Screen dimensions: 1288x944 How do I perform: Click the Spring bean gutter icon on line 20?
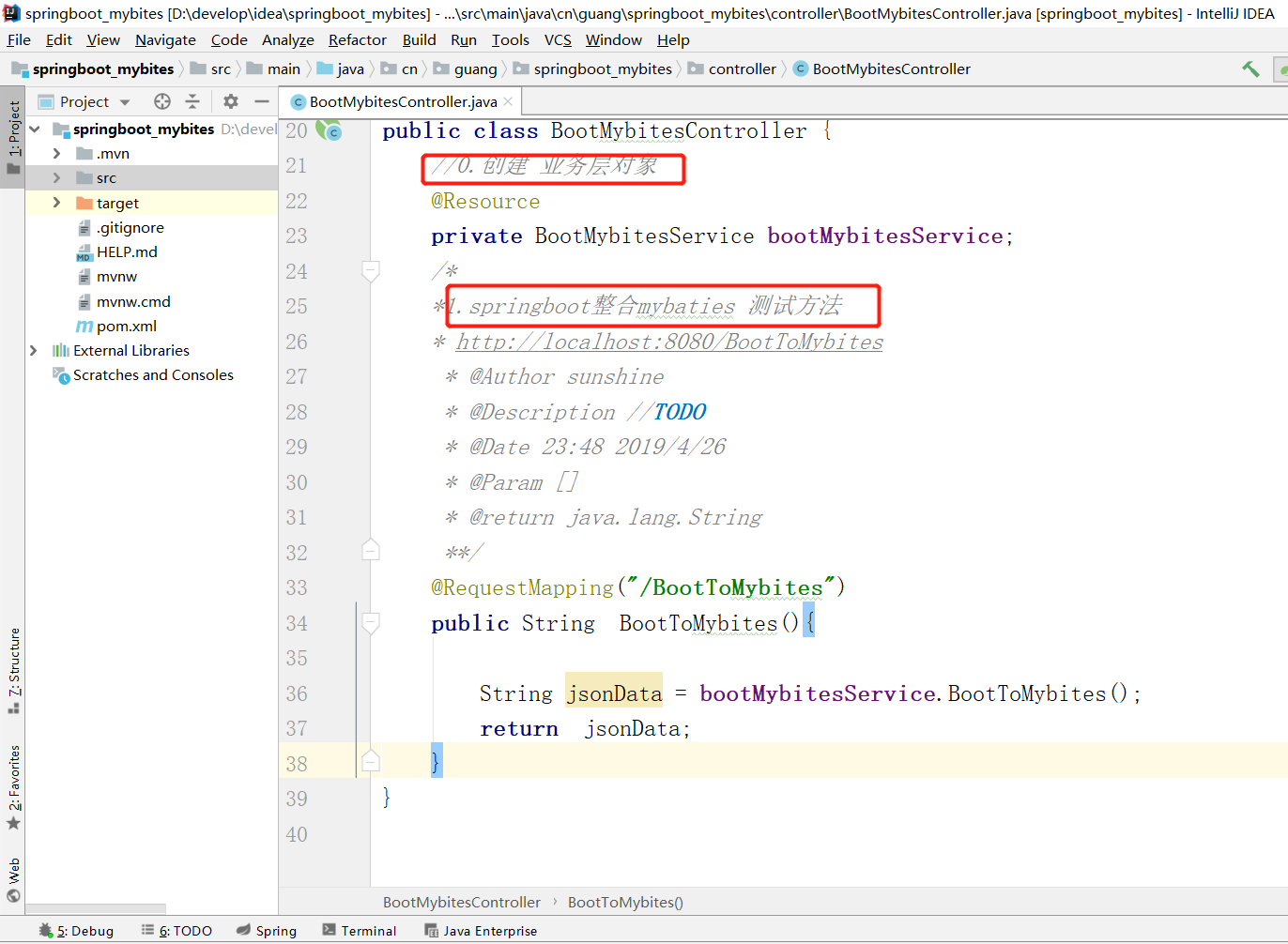coord(329,130)
